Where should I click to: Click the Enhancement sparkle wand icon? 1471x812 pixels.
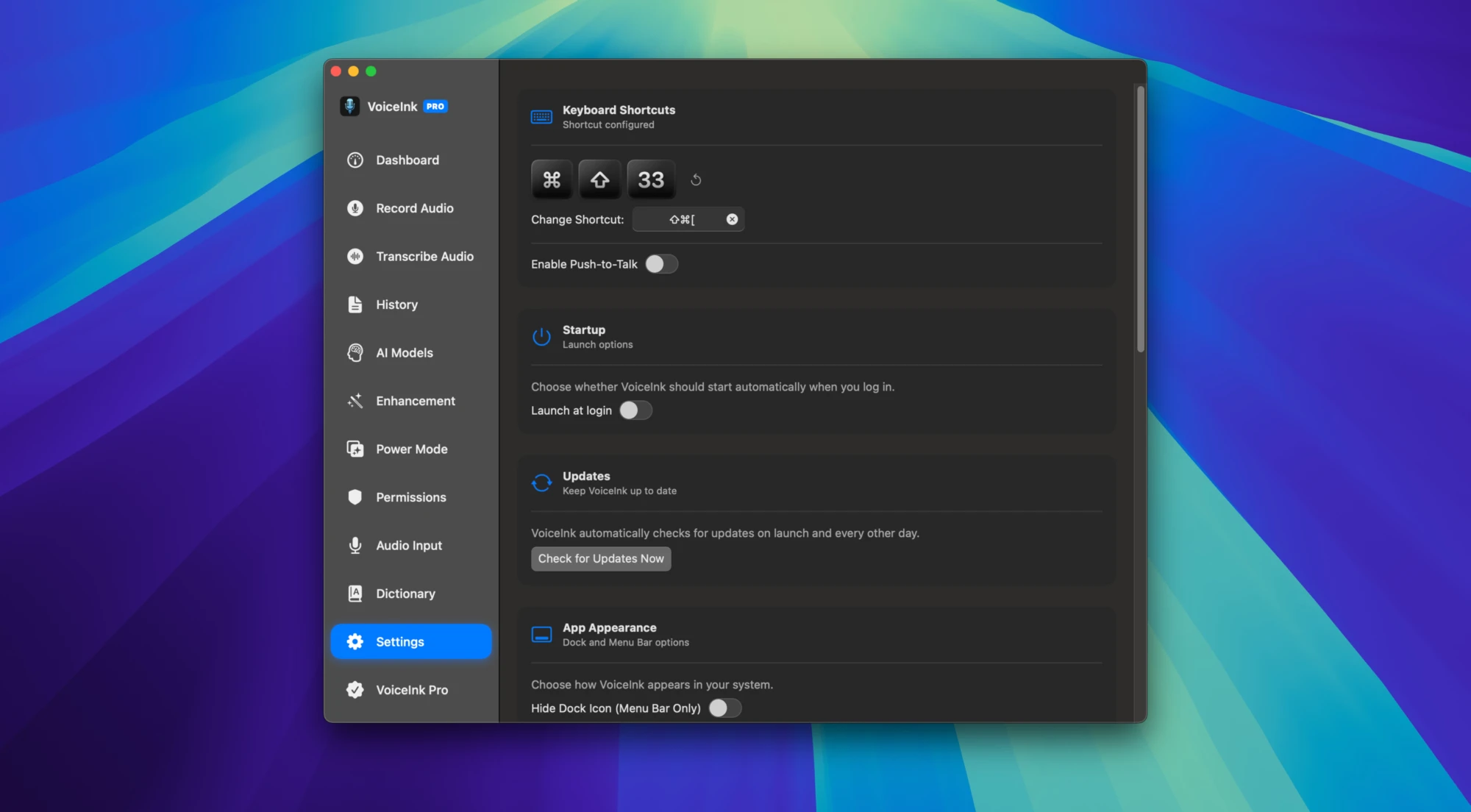pos(355,401)
